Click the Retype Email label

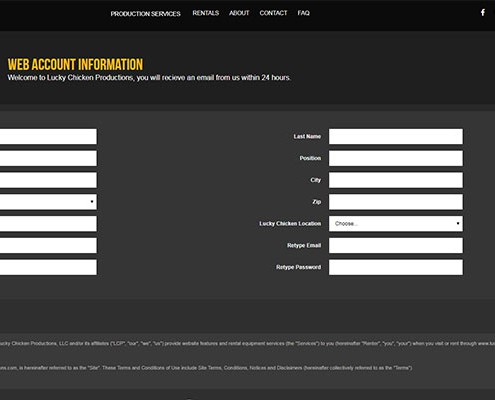304,246
